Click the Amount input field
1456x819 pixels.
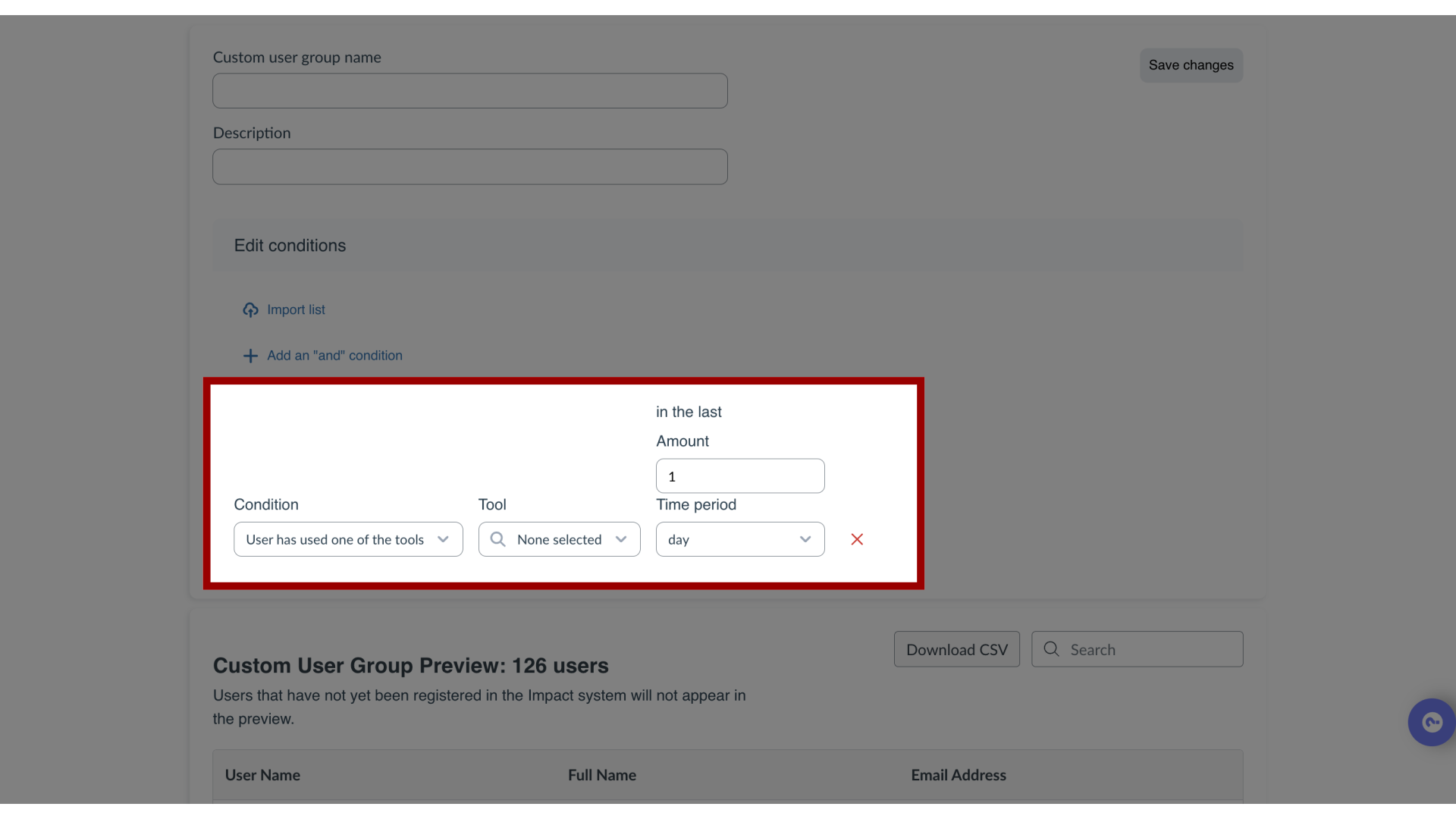pyautogui.click(x=740, y=475)
